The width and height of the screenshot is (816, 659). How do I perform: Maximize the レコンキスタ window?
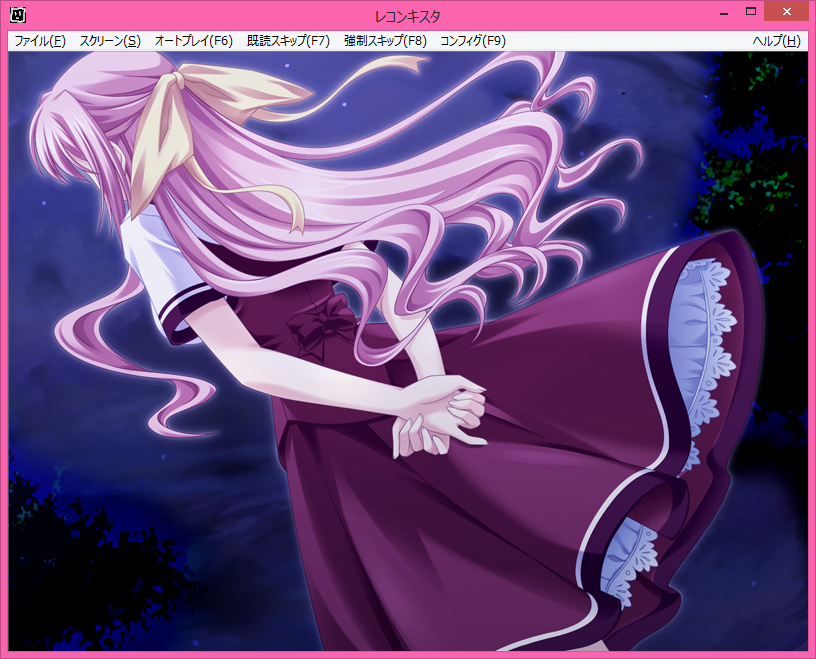pyautogui.click(x=750, y=12)
